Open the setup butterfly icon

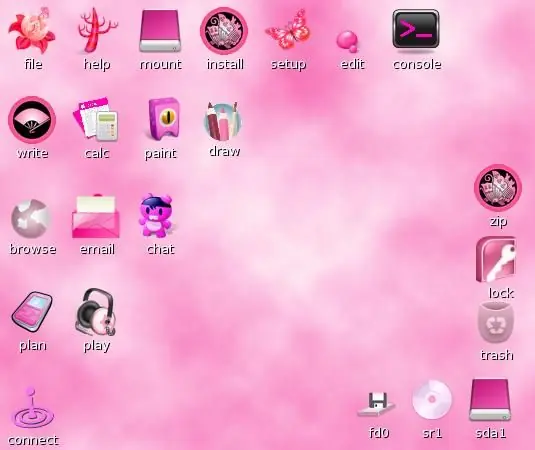288,30
